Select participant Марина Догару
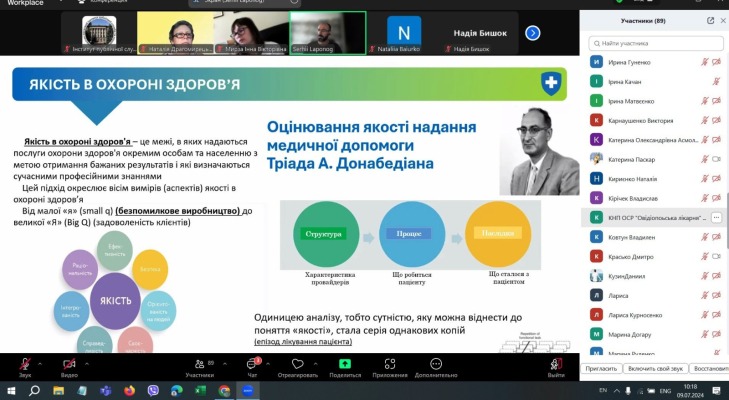This screenshot has height=400, width=729. (x=653, y=334)
